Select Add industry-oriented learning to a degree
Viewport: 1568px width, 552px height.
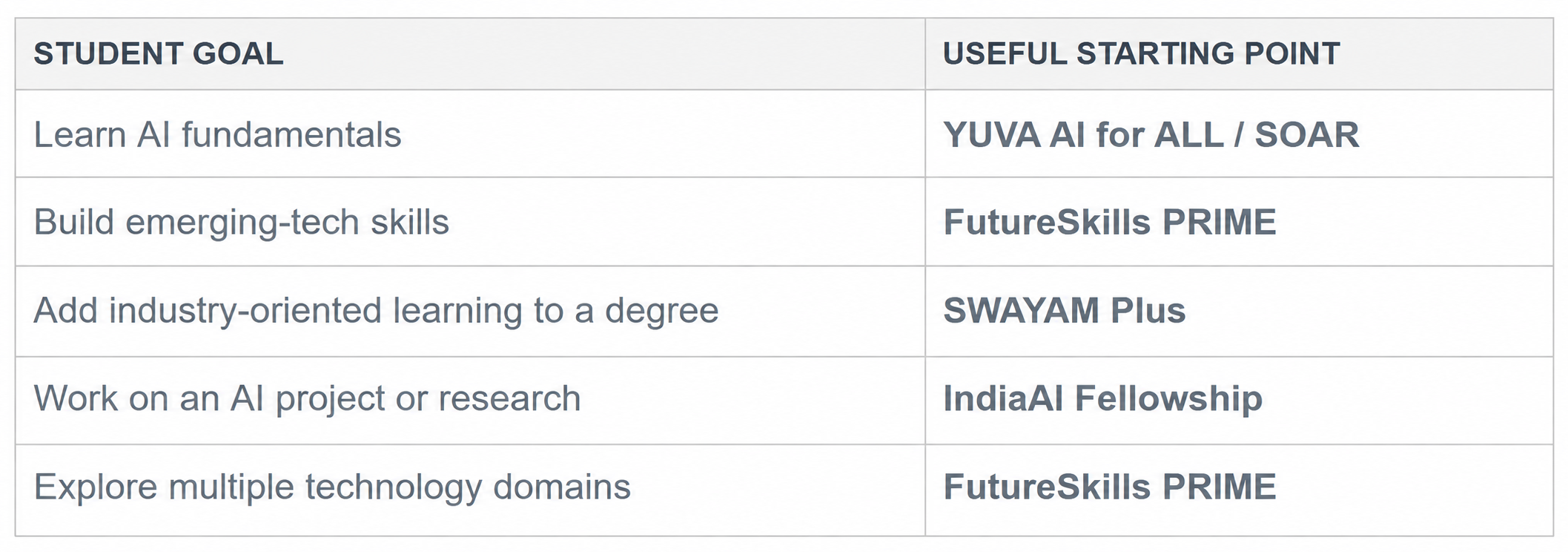pyautogui.click(x=376, y=311)
